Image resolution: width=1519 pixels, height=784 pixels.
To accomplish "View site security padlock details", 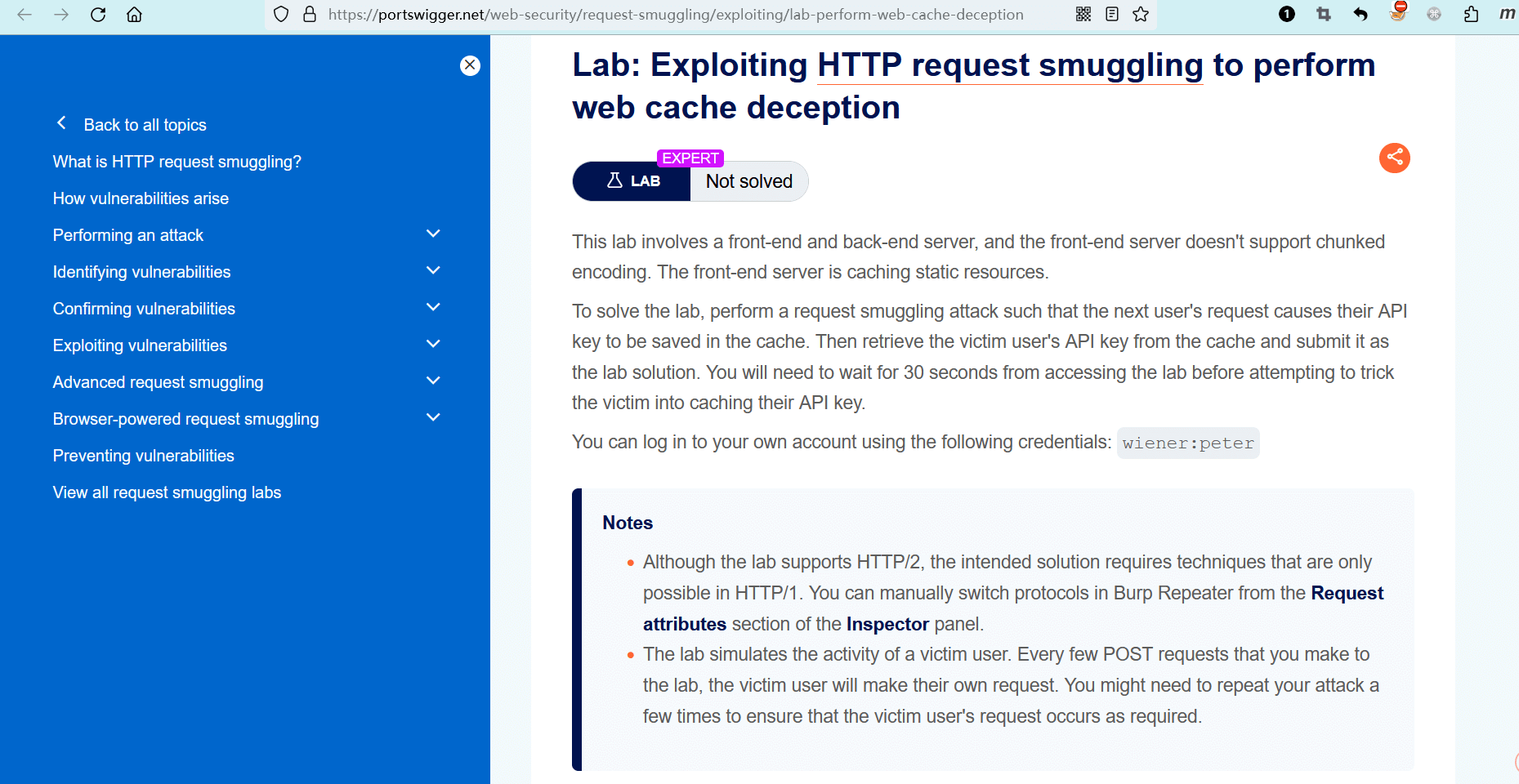I will pos(310,15).
